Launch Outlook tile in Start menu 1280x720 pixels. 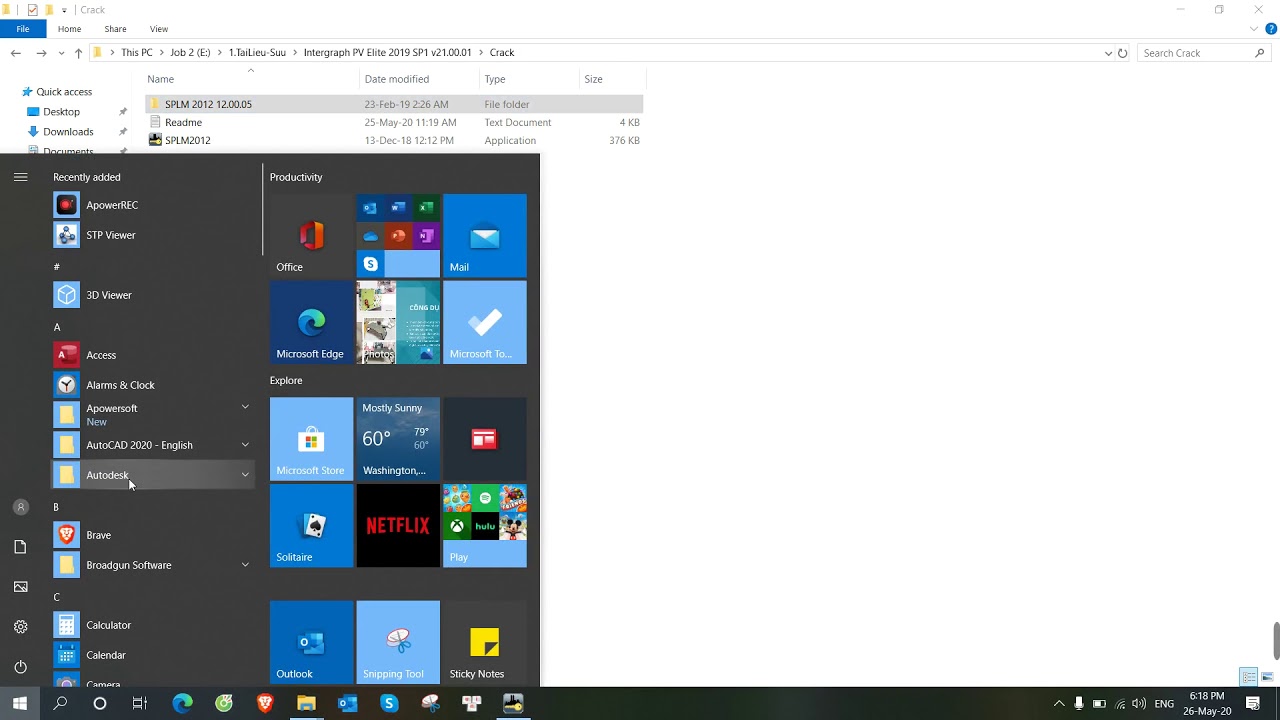tap(311, 642)
